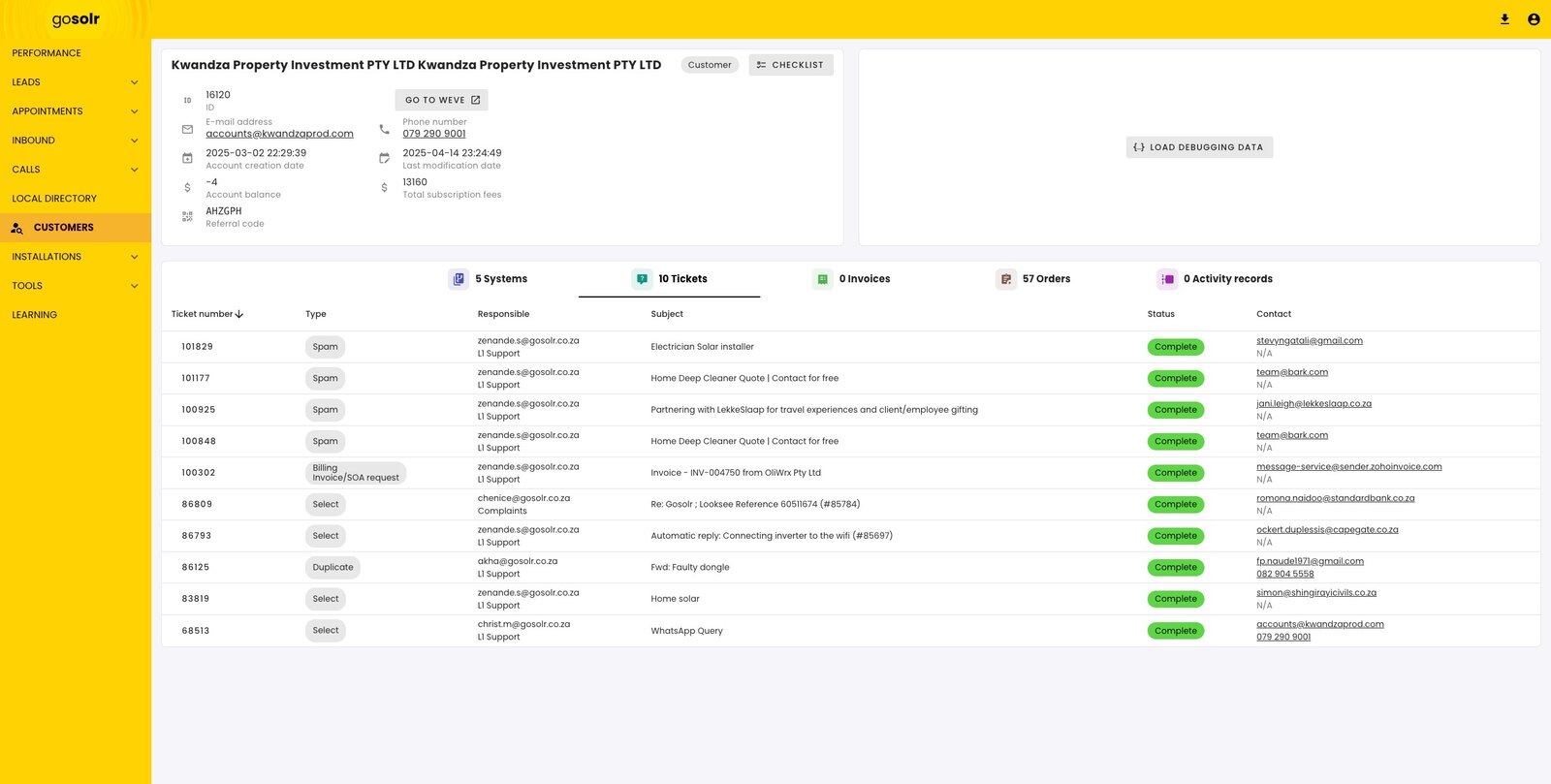The image size is (1551, 784).
Task: Switch to the 5 Systems tab
Action: pos(489,279)
